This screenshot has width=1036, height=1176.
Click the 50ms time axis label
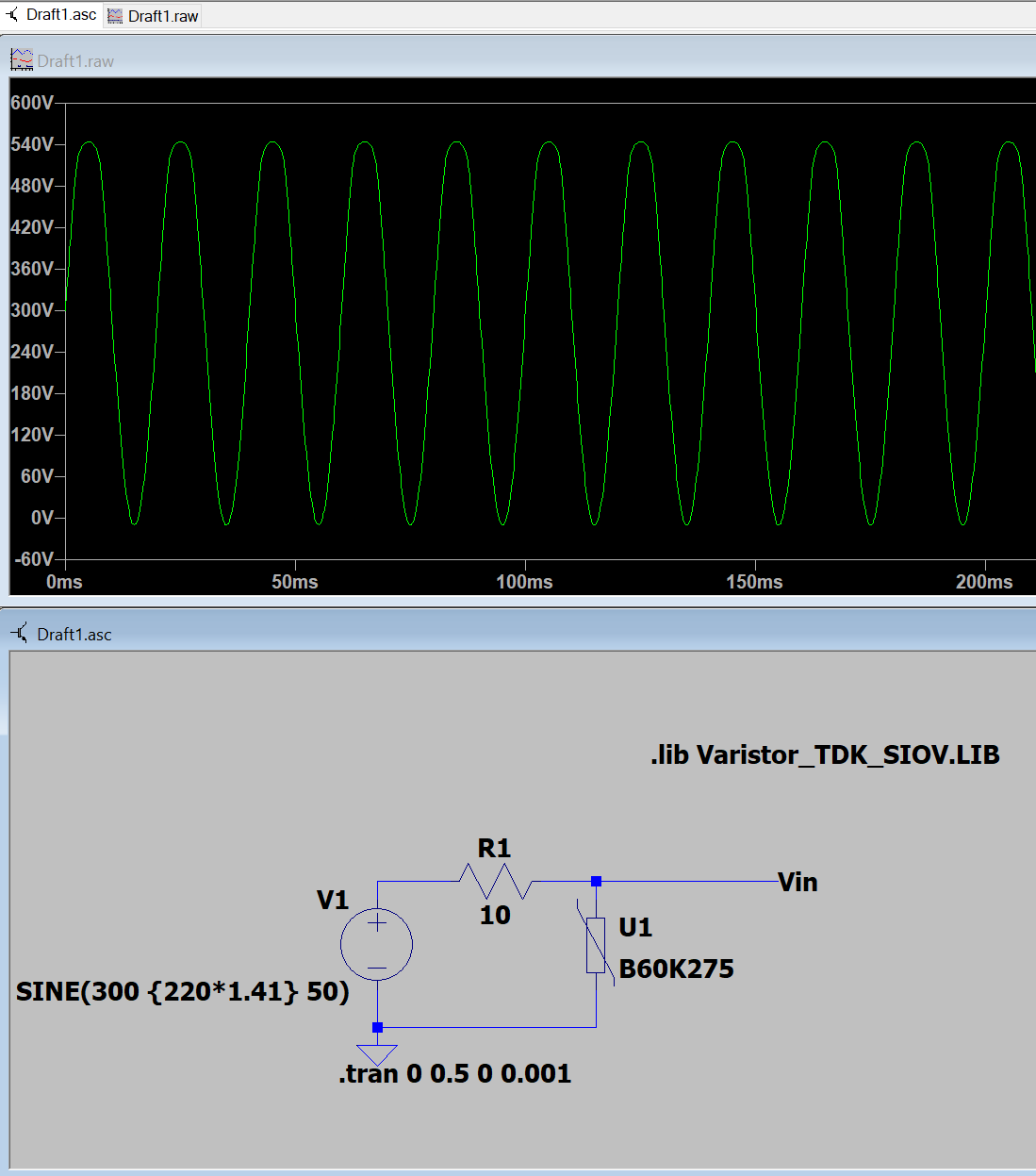(295, 582)
